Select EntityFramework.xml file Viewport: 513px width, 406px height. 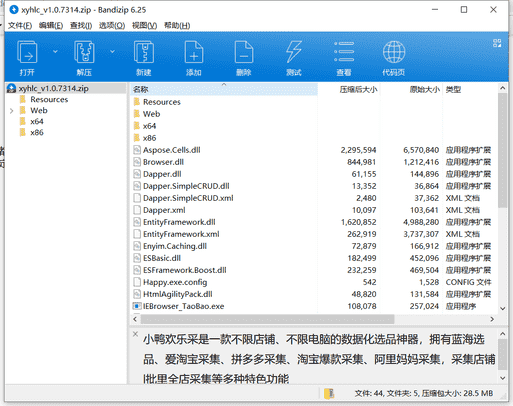click(181, 234)
